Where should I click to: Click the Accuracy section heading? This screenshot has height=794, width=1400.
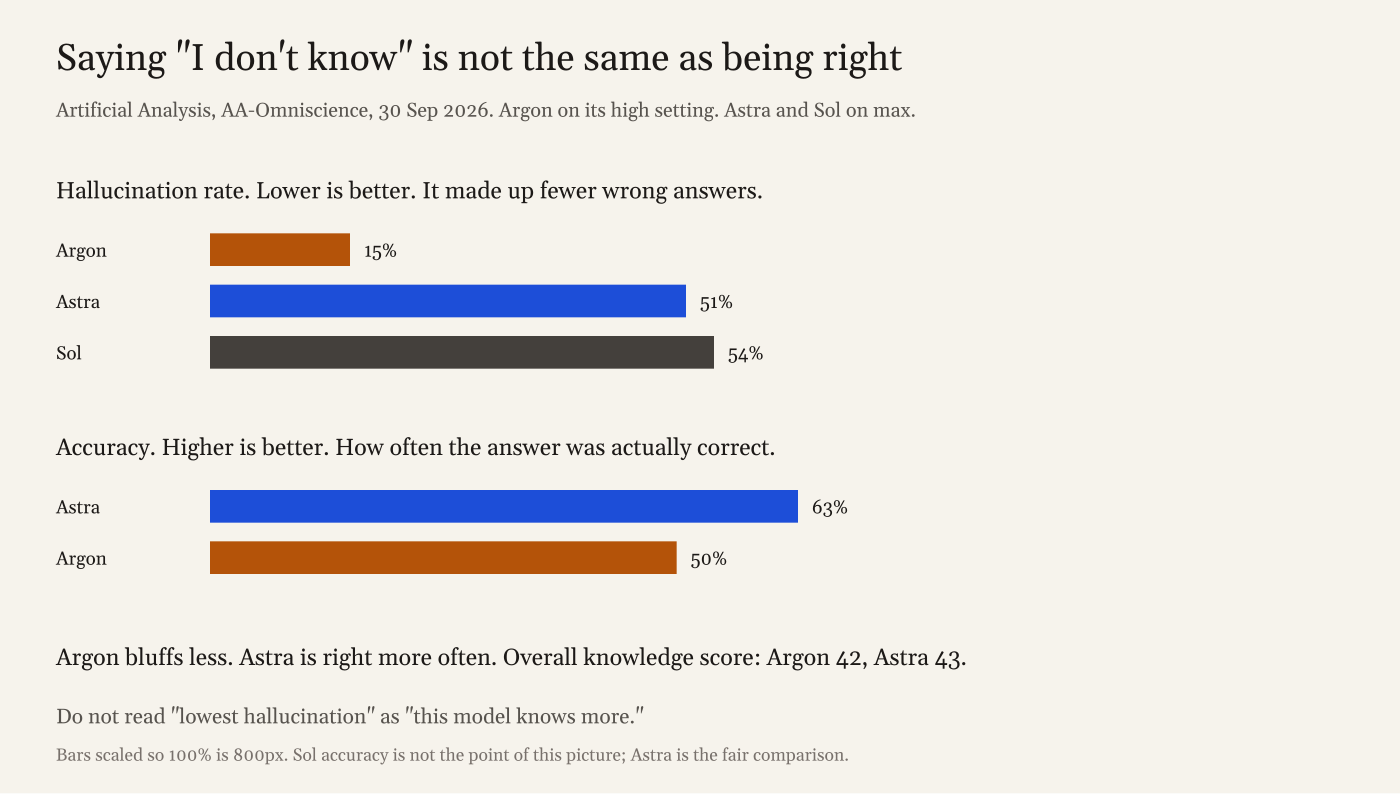click(416, 447)
